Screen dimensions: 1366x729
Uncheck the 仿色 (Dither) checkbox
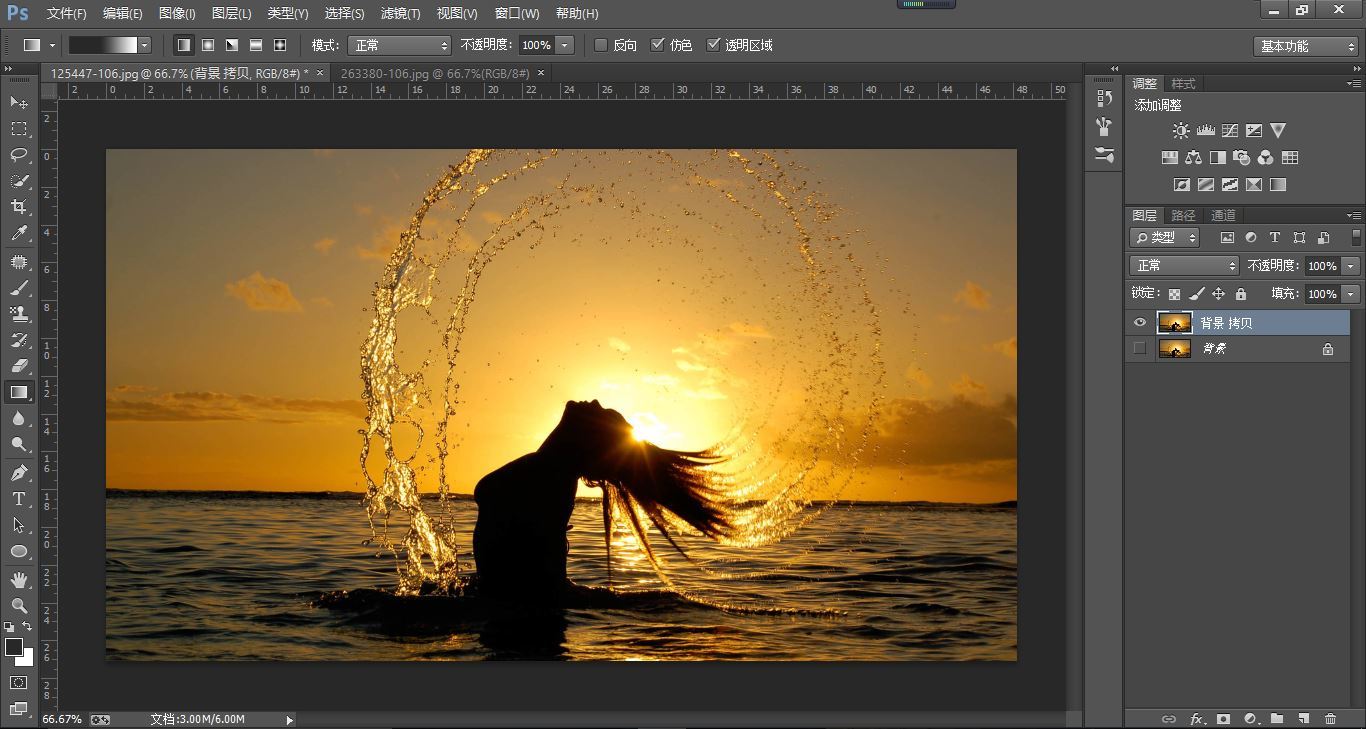(x=657, y=45)
